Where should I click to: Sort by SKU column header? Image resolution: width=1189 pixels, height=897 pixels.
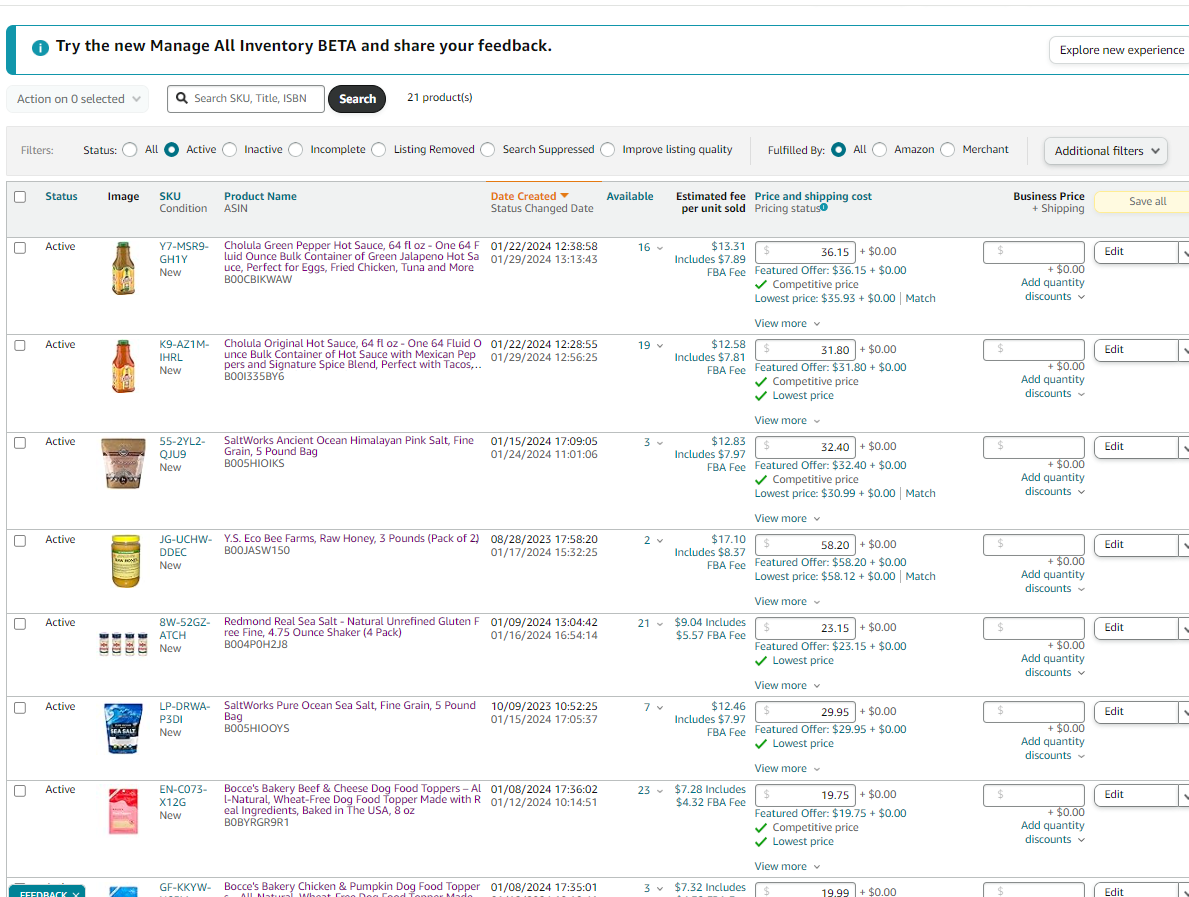170,196
